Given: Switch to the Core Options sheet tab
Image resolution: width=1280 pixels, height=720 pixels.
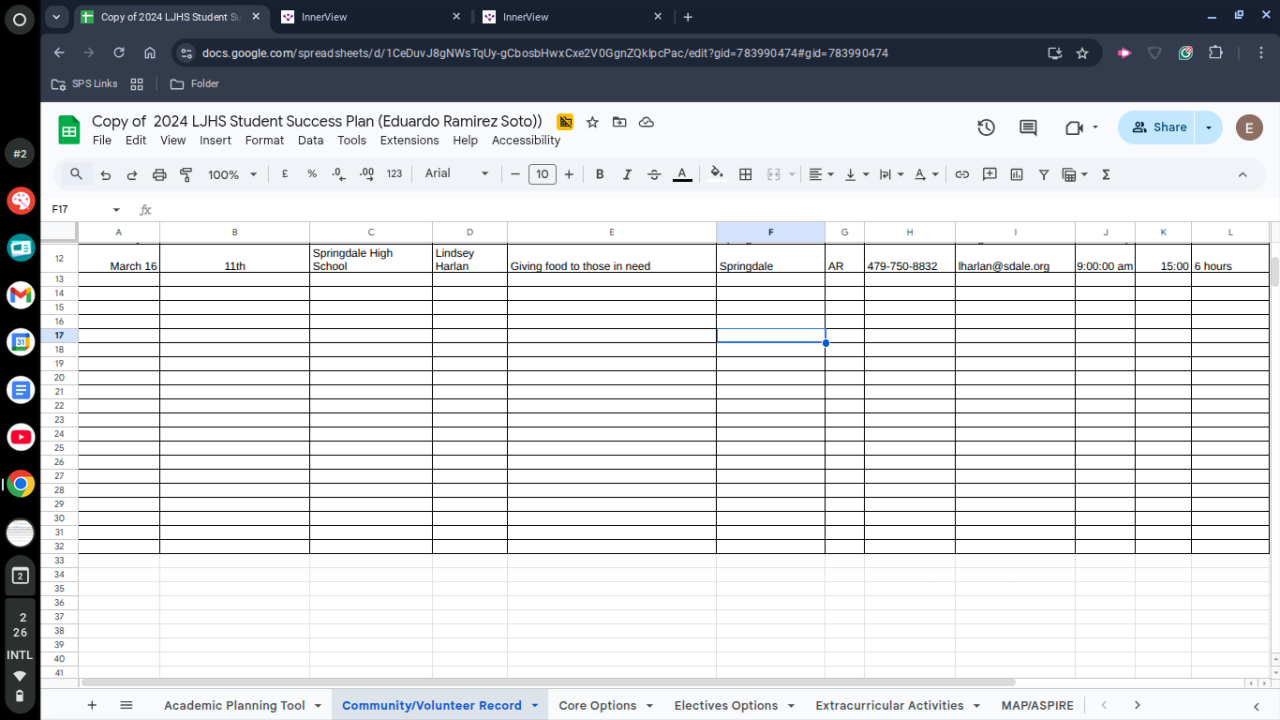Looking at the screenshot, I should coord(597,705).
